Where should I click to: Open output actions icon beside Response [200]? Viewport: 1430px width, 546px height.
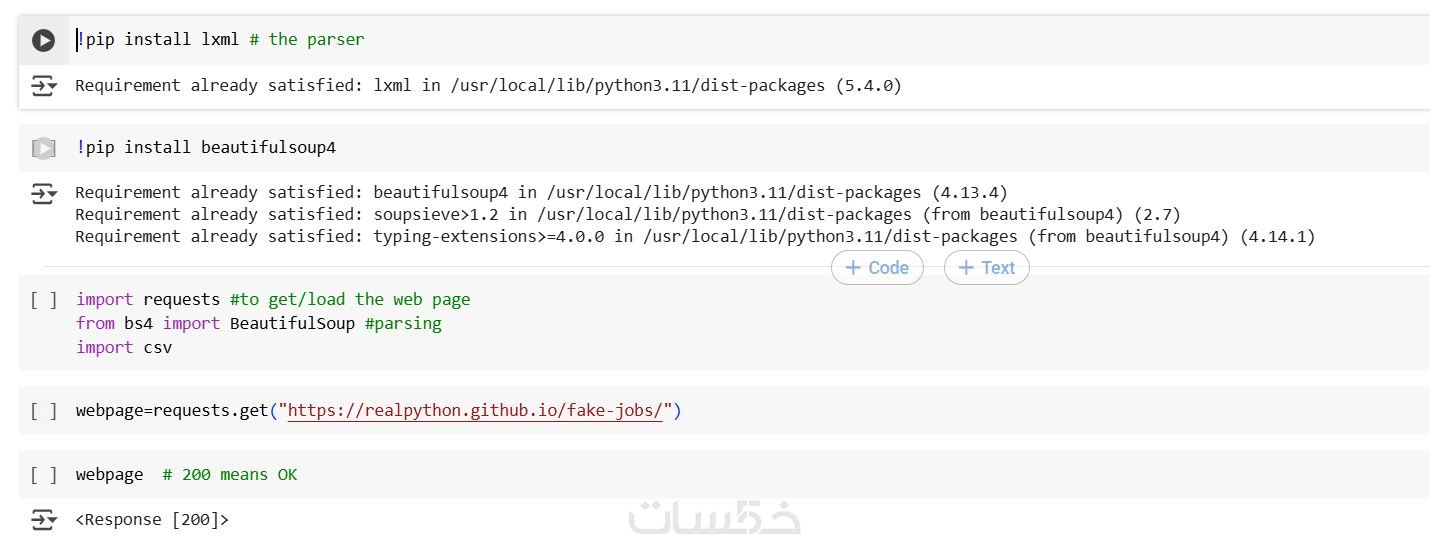coord(43,520)
